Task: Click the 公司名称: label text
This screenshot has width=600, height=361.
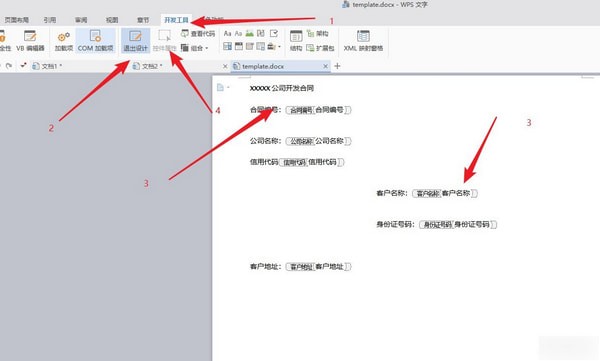Action: coord(266,141)
